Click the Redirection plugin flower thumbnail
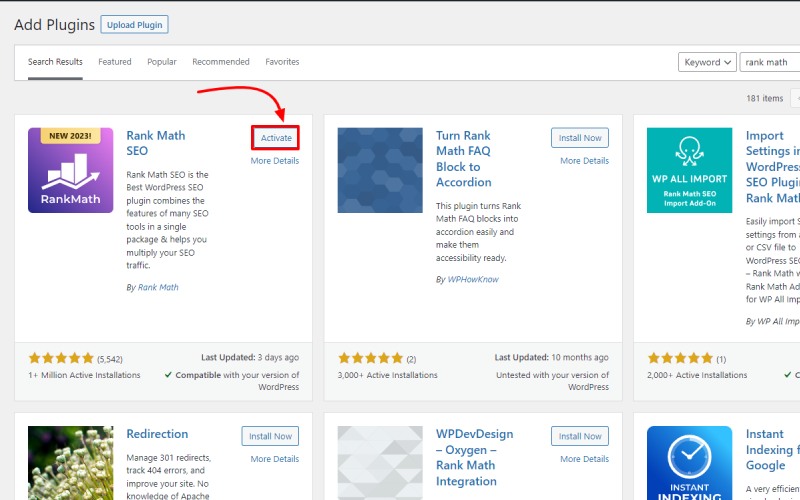 tap(70, 463)
